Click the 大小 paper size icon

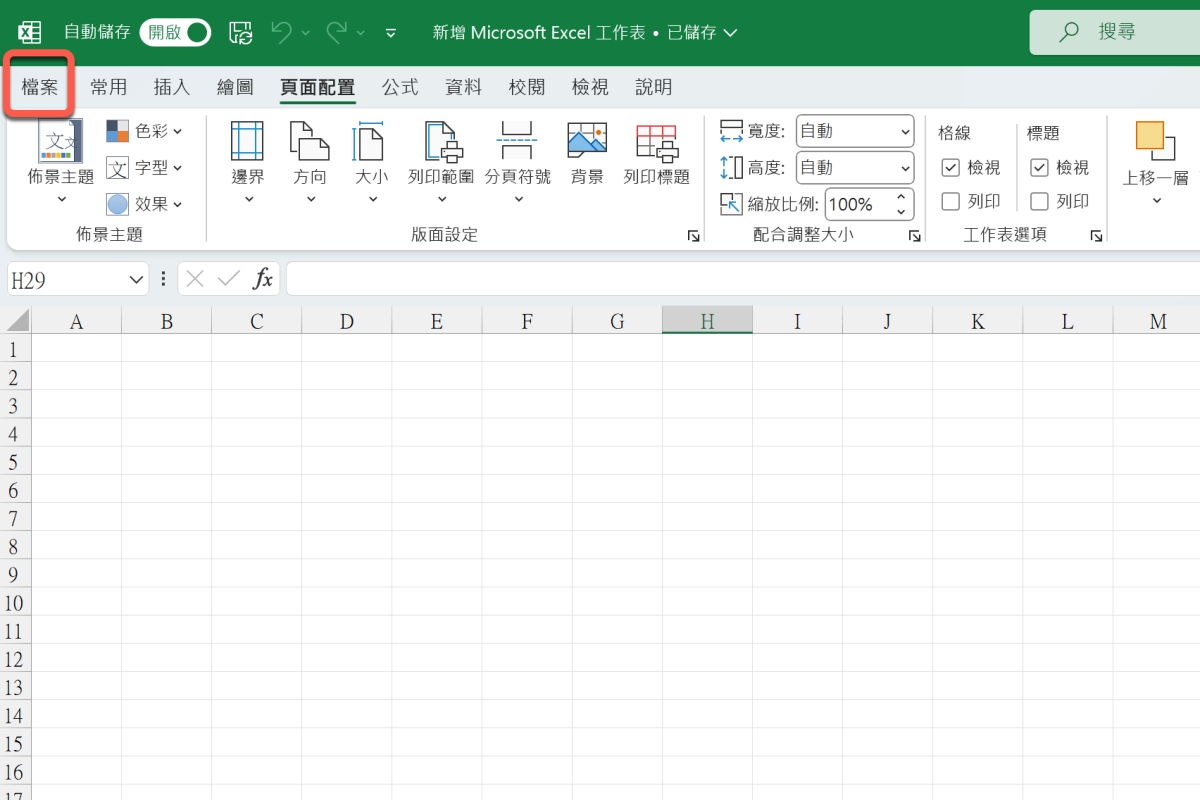[x=371, y=143]
